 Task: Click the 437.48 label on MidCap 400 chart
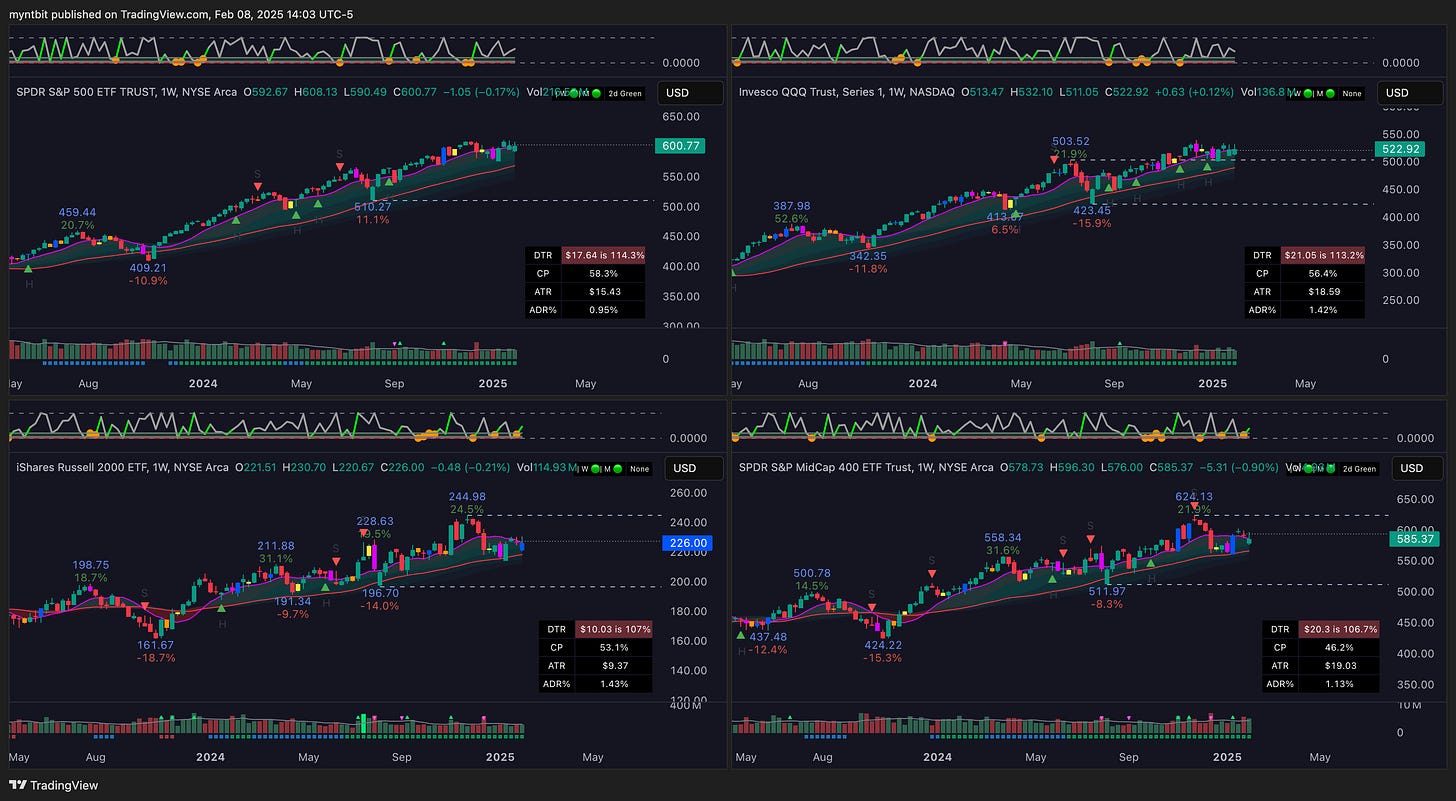(x=767, y=637)
